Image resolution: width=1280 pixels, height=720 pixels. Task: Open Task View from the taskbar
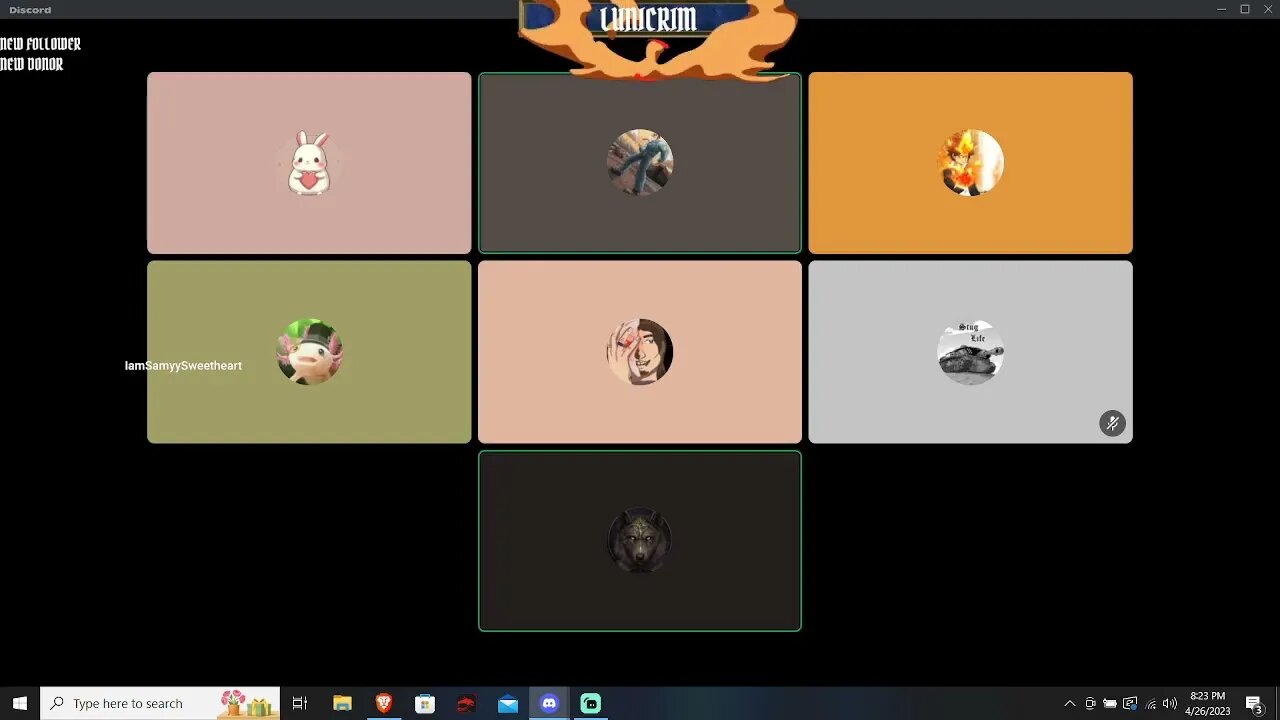[x=300, y=703]
